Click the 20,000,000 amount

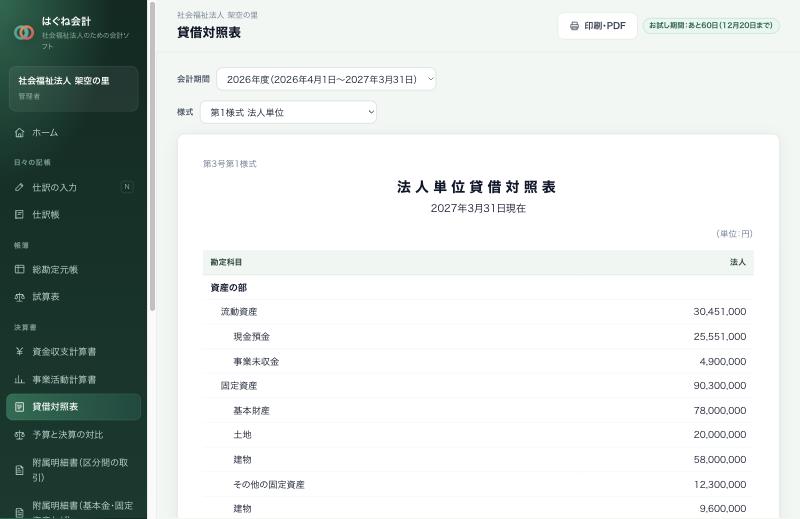719,435
